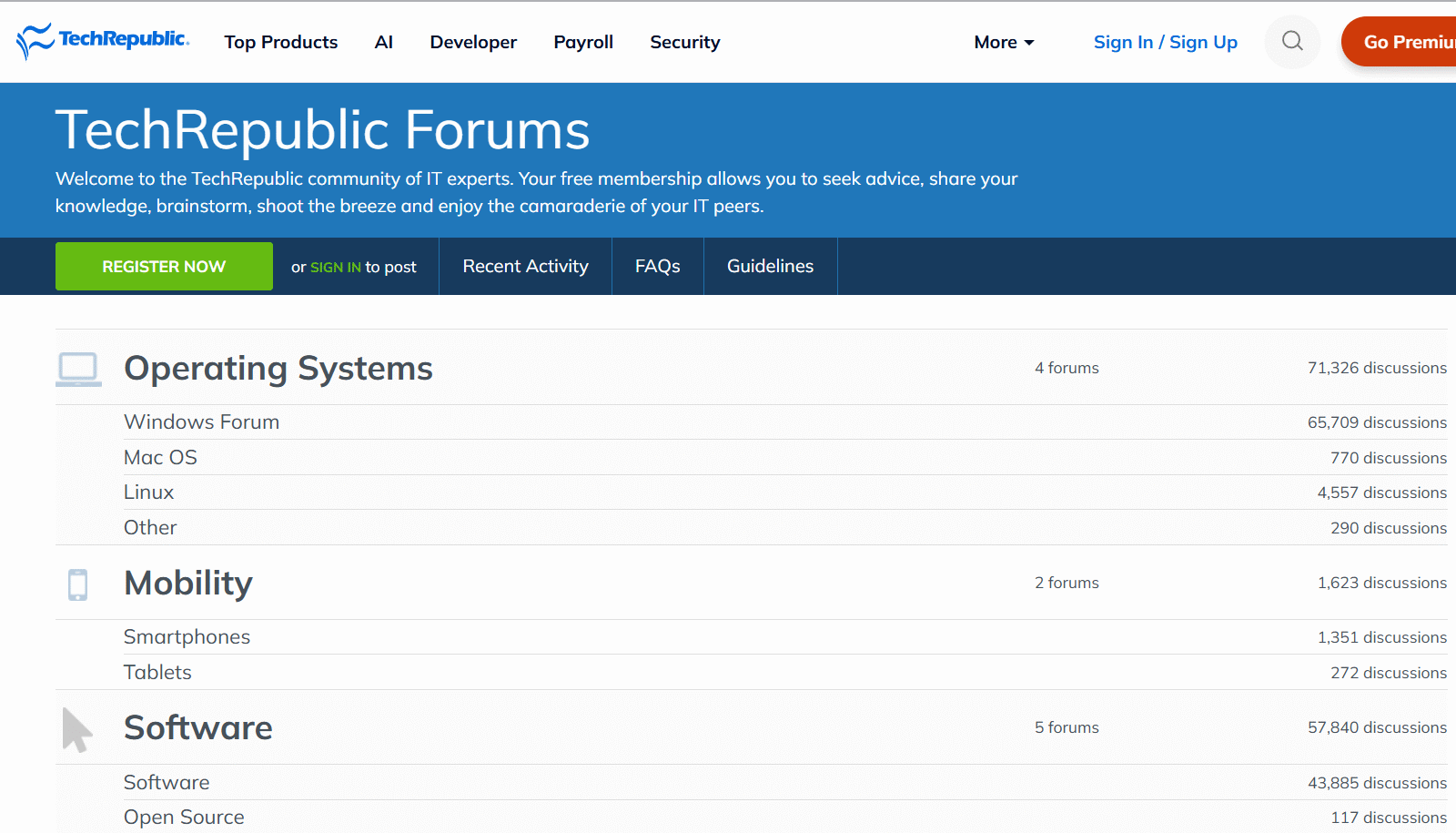Click the TechRepublic logo
Viewport: 1456px width, 833px height.
coord(103,41)
